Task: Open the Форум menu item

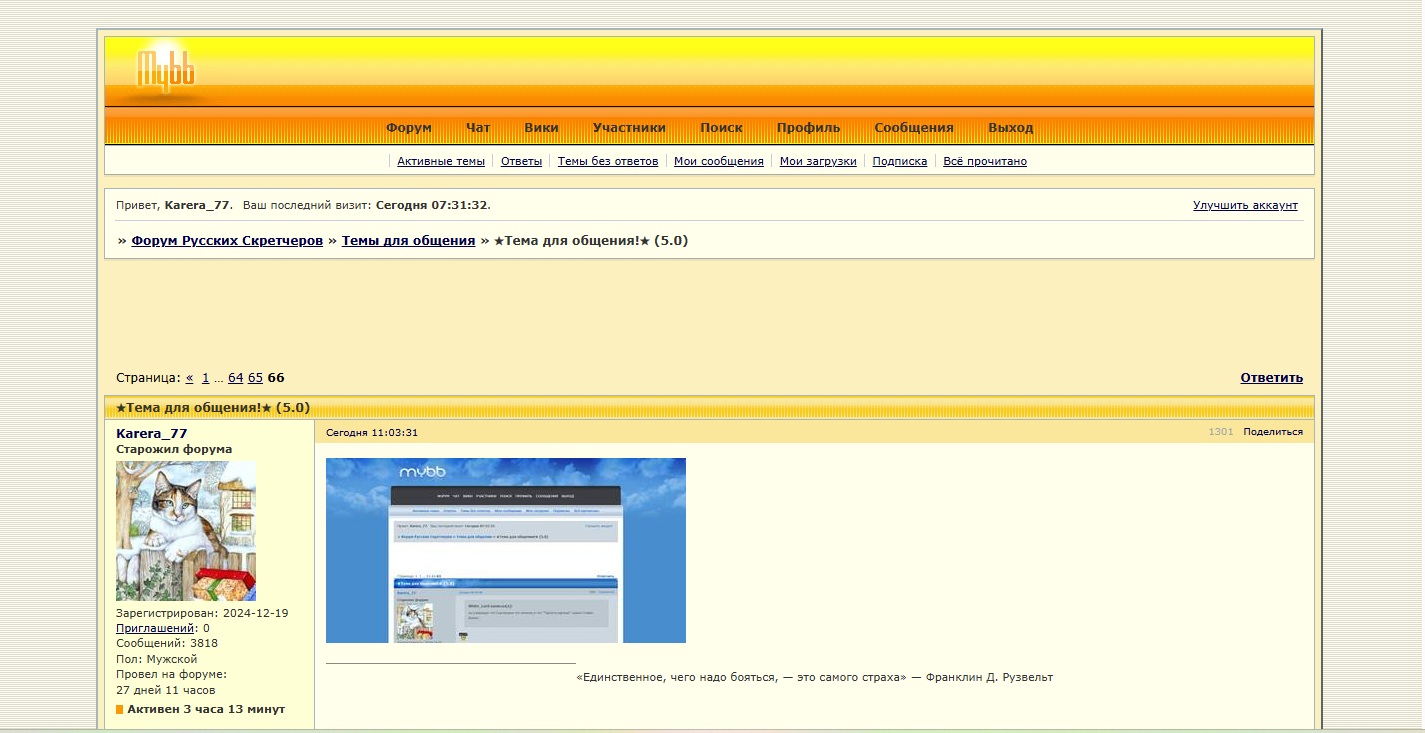Action: coord(408,128)
